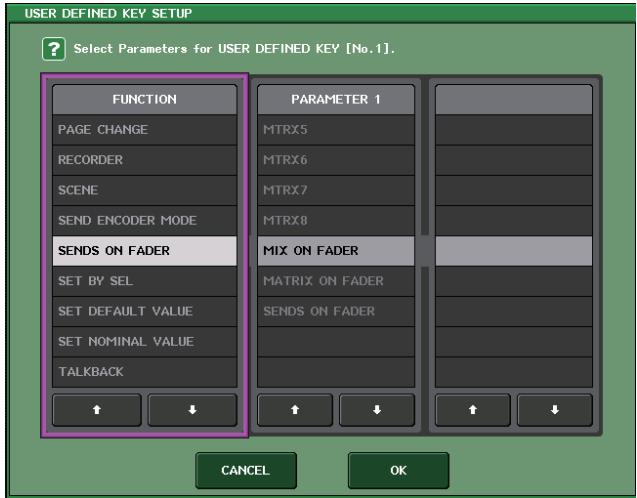Screen dimensions: 637x498
Task: Select PAGE CHANGE in the FUNCTION list
Action: coord(145,130)
